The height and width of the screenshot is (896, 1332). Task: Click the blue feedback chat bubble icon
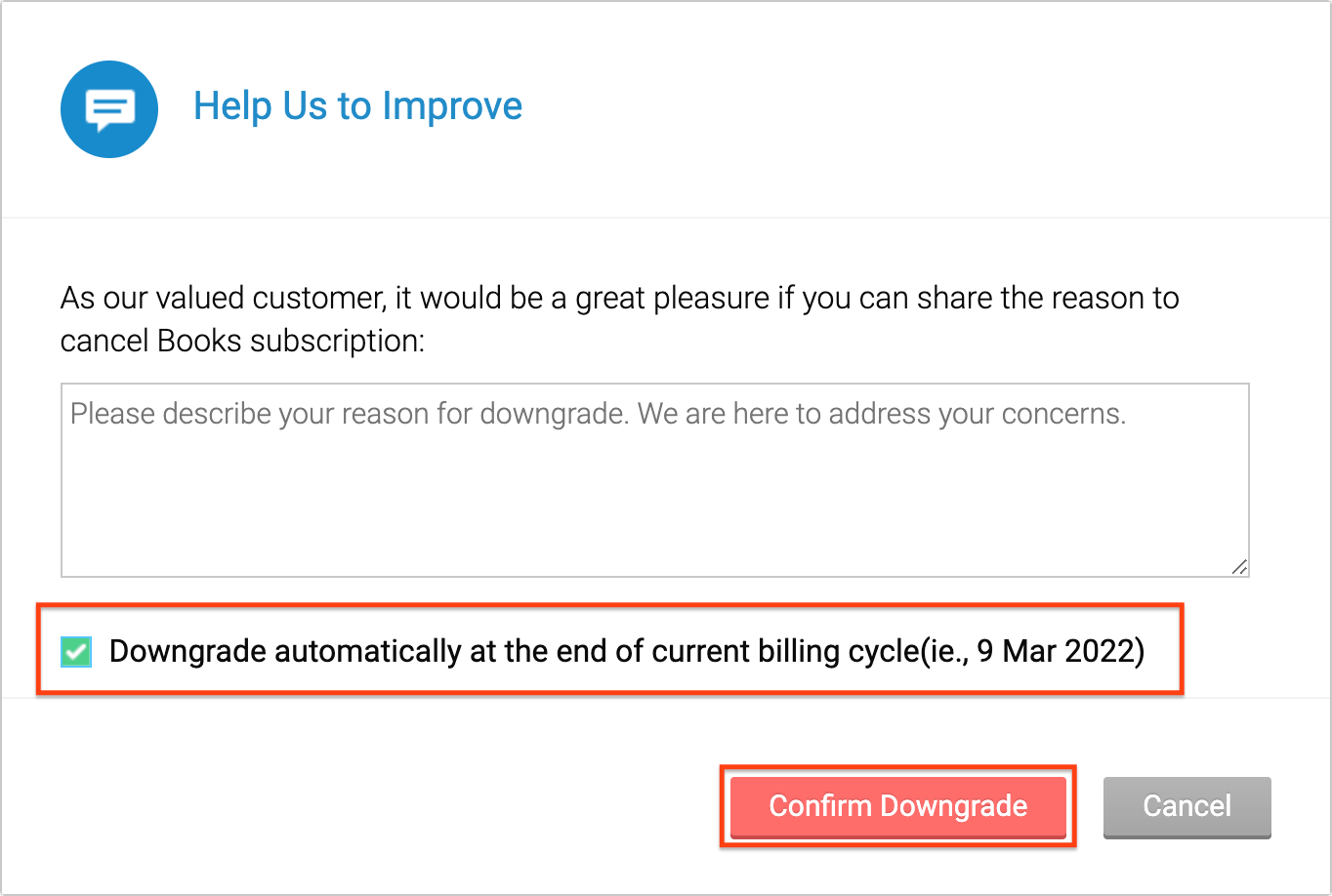109,108
